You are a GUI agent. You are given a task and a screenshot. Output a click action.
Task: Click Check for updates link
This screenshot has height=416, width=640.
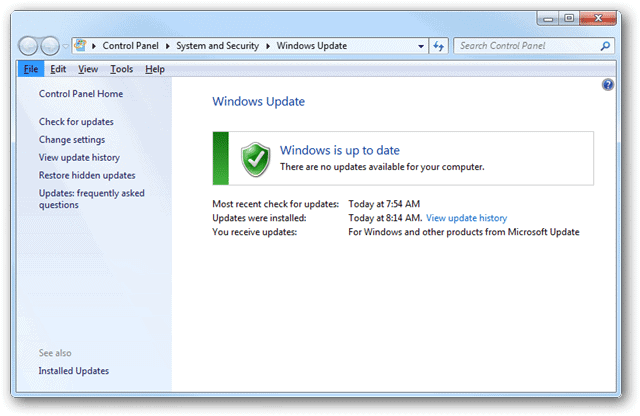[x=76, y=122]
